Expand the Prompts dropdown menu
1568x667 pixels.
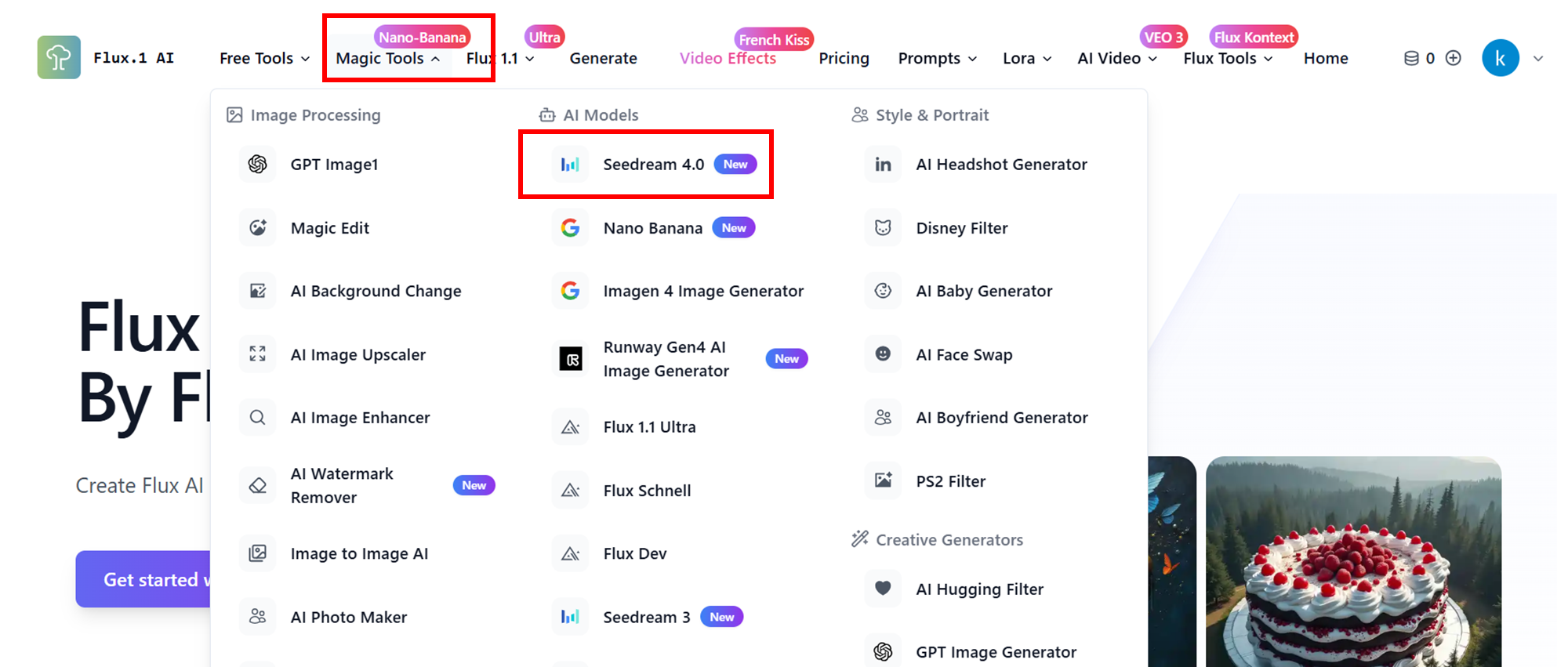click(x=938, y=59)
